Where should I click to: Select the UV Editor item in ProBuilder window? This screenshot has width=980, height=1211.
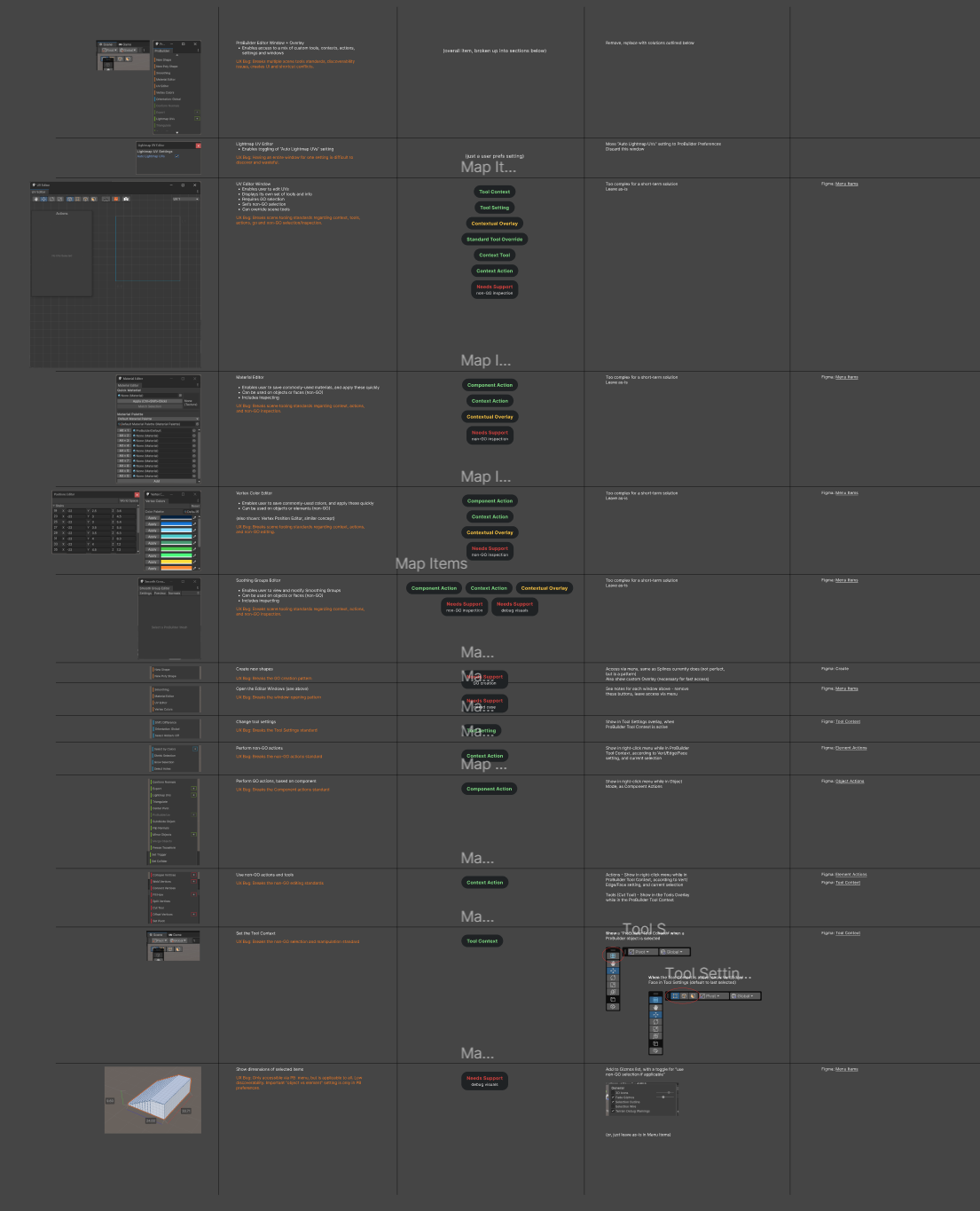(162, 86)
